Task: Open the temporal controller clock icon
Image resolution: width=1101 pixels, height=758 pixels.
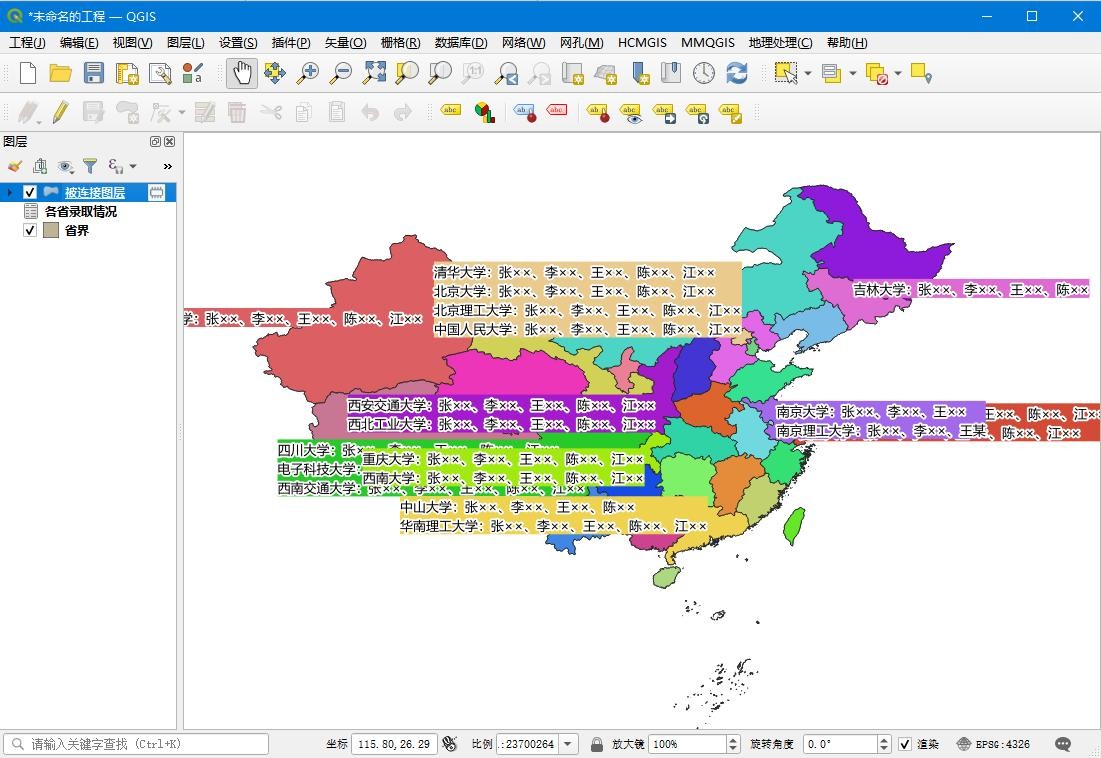Action: click(704, 73)
